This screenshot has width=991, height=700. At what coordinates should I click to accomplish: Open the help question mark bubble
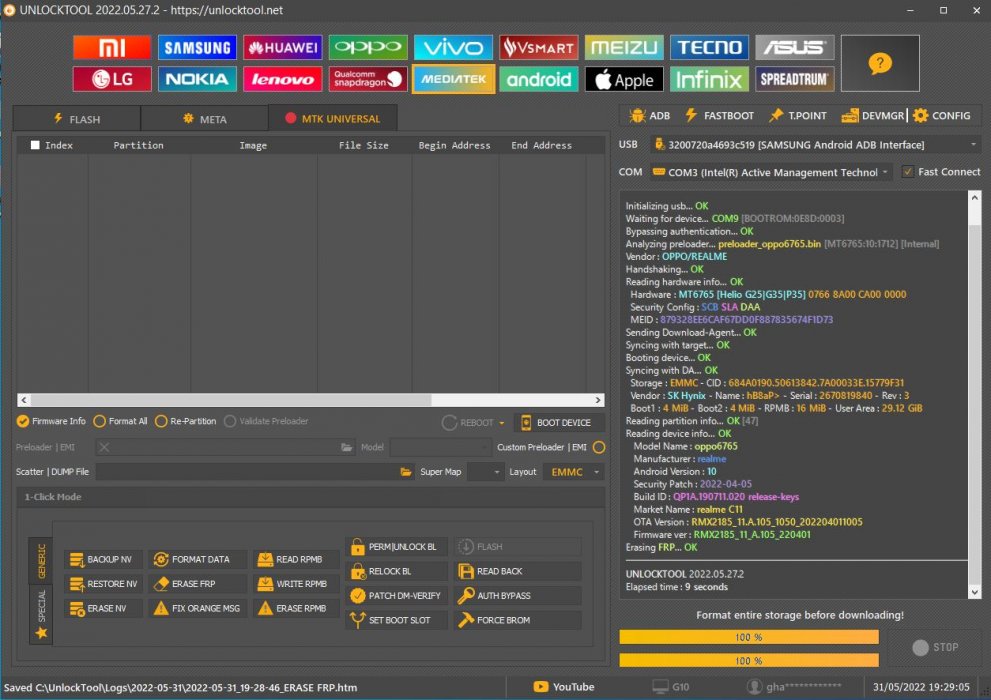click(880, 63)
